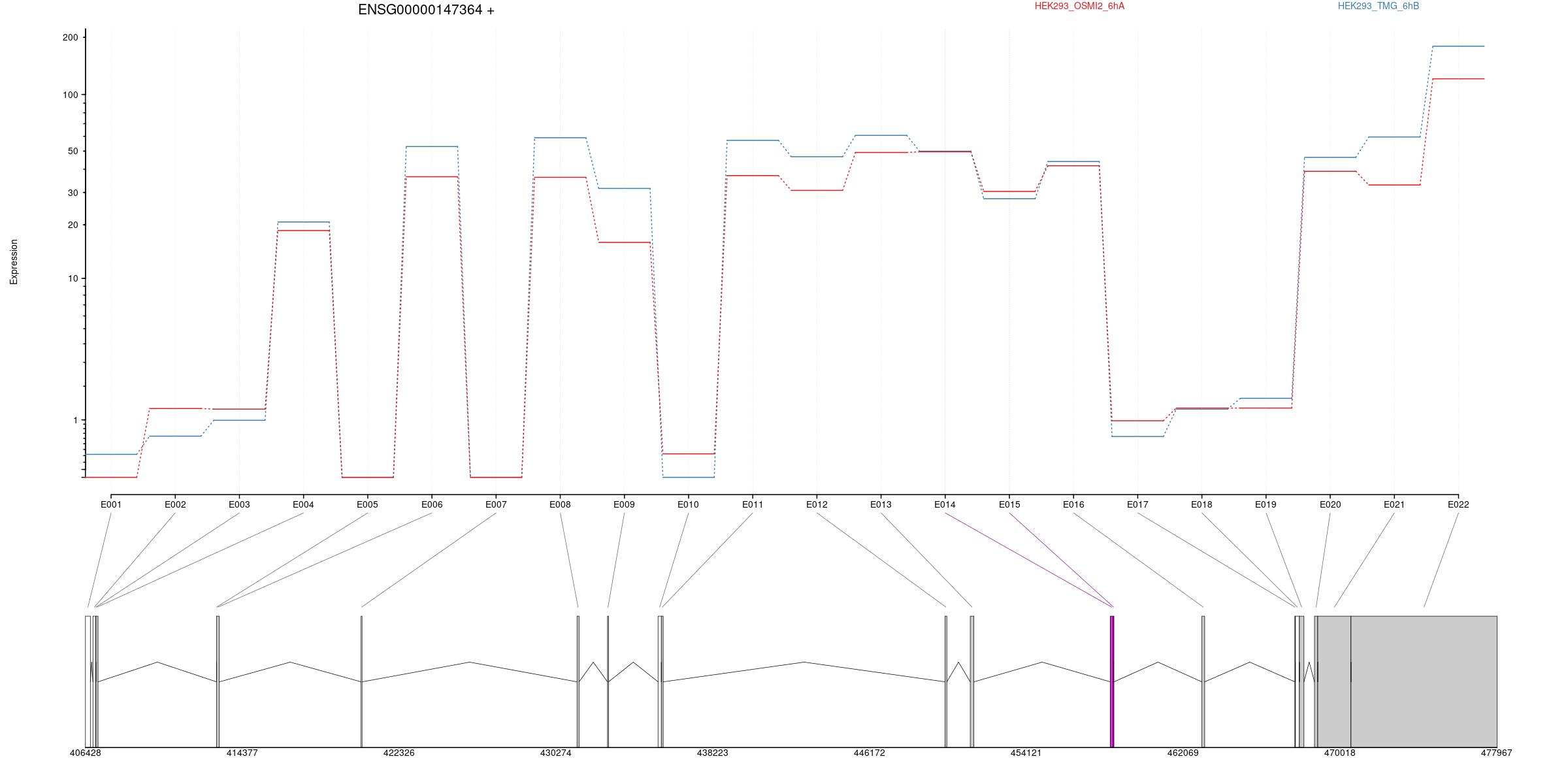Click the E021 exon axis label
Image resolution: width=1568 pixels, height=784 pixels.
pyautogui.click(x=1394, y=504)
